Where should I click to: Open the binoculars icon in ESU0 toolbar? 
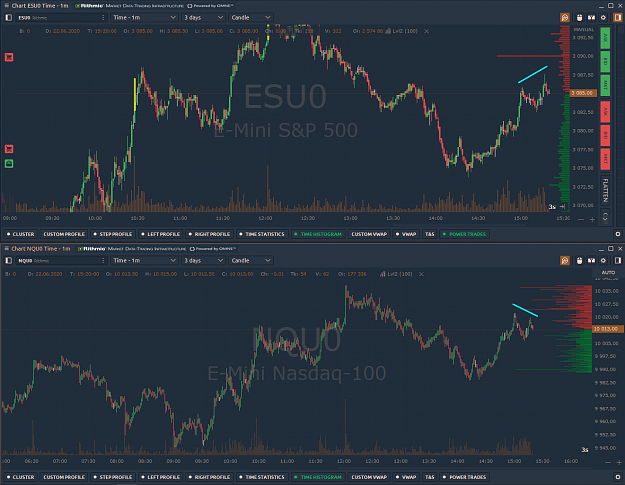[592, 18]
